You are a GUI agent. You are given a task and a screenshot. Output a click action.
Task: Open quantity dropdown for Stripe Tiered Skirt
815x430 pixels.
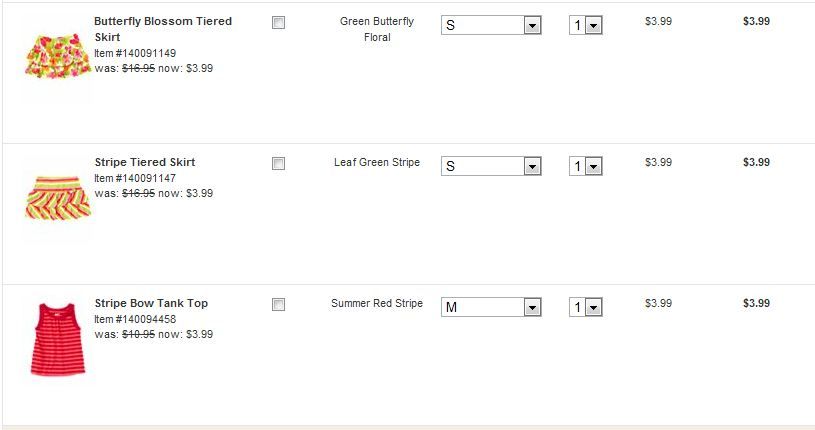coord(586,166)
